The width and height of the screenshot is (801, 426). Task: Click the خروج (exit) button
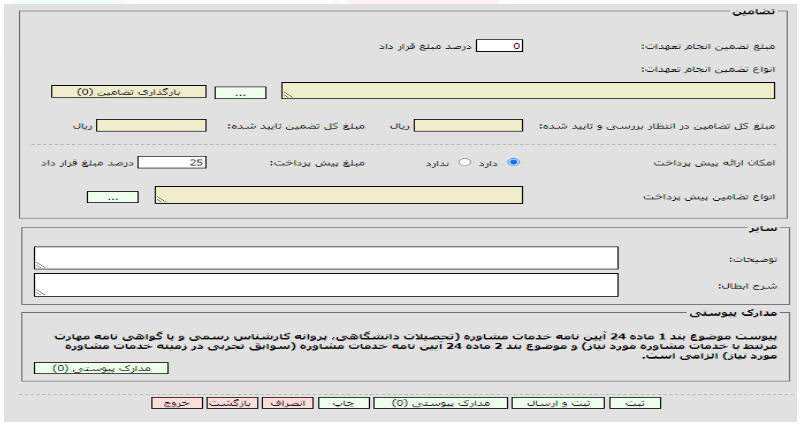click(177, 403)
